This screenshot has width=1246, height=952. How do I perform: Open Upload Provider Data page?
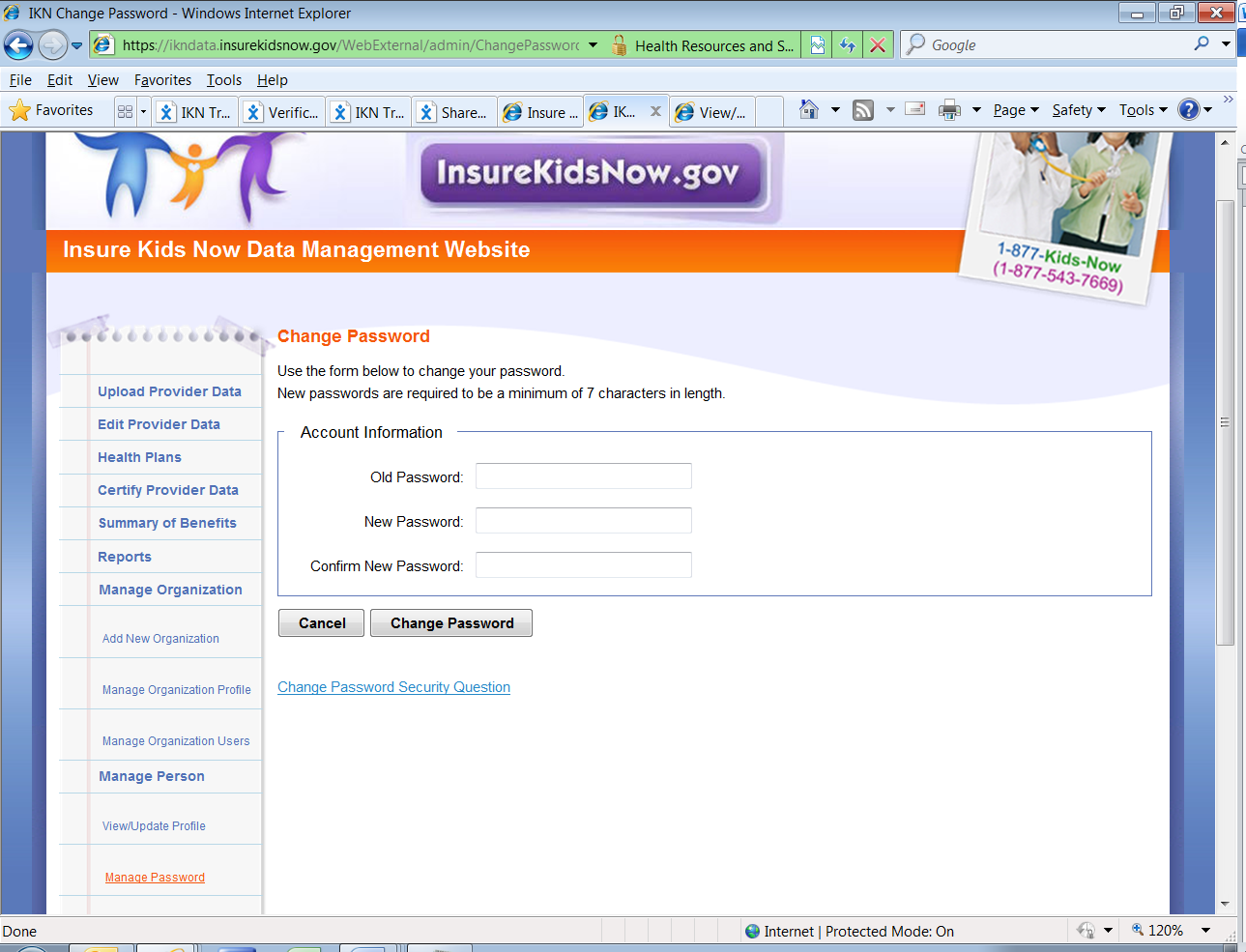tap(169, 391)
